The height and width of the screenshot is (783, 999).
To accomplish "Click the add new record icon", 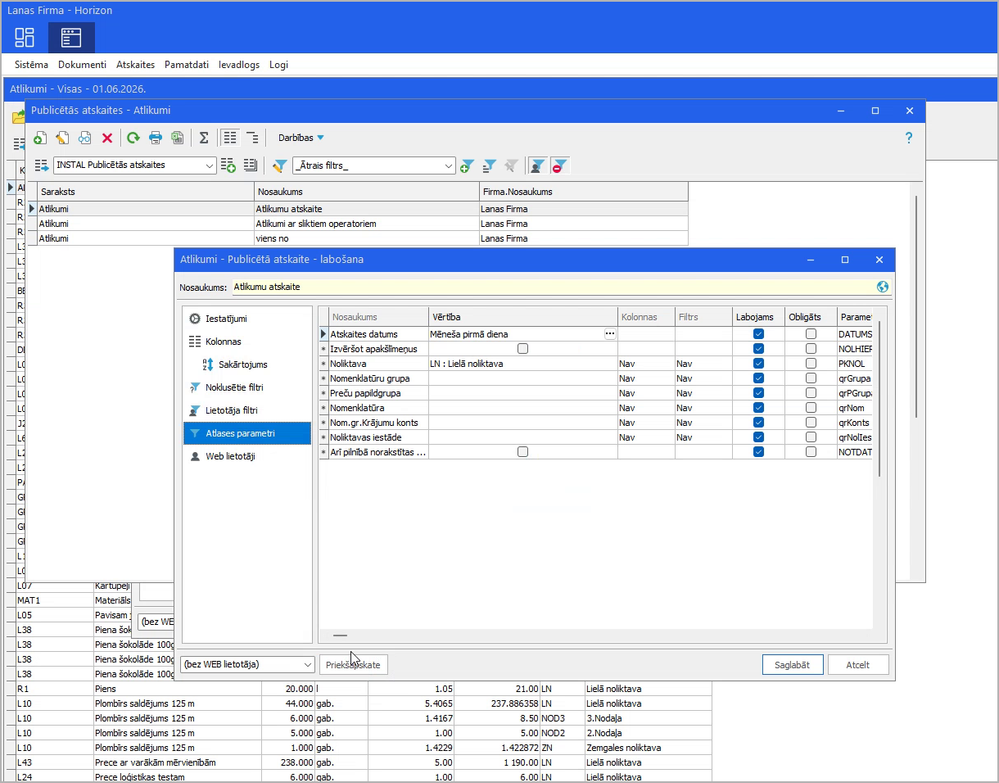I will click(40, 138).
